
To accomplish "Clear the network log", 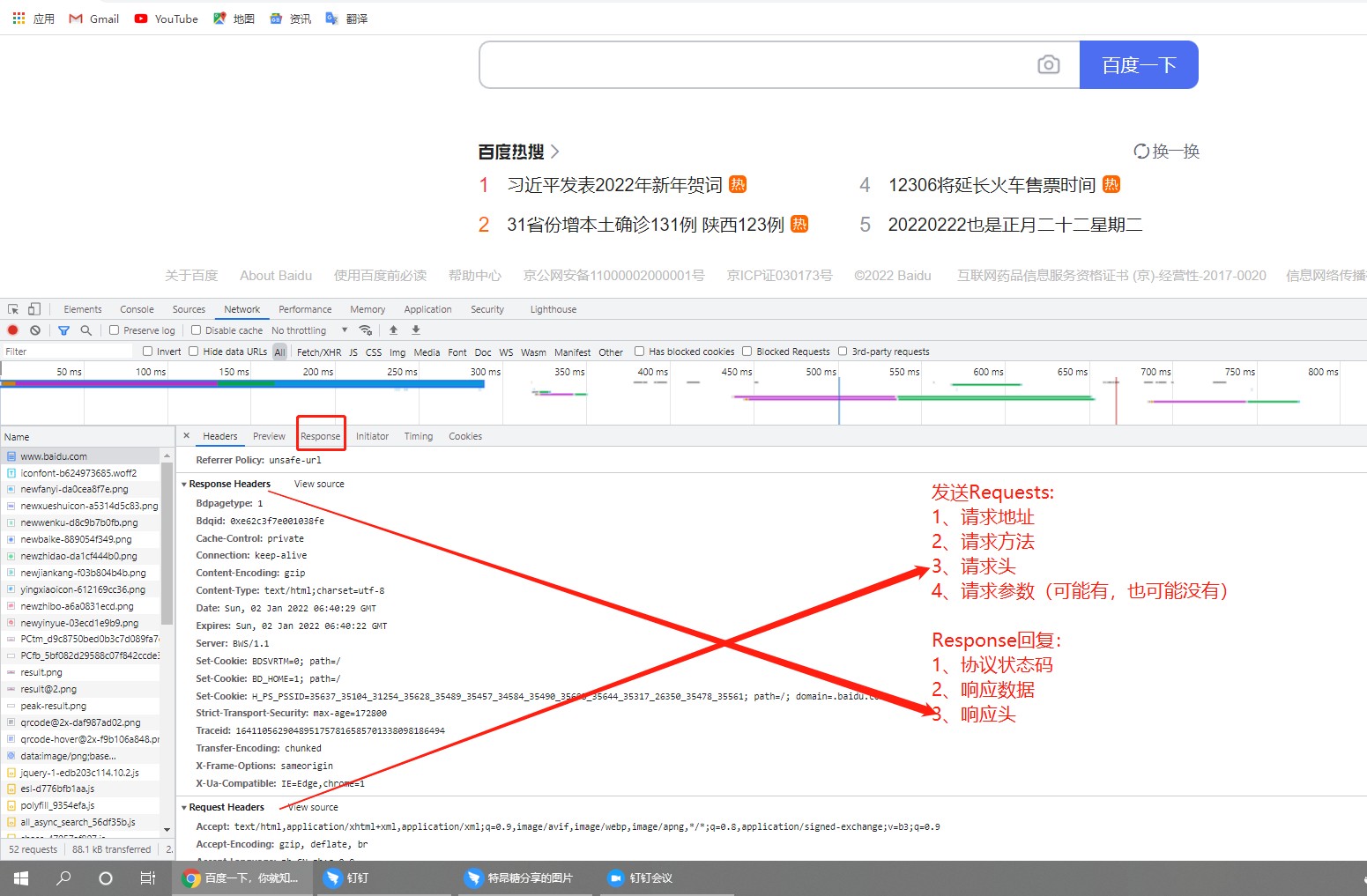I will coord(35,330).
